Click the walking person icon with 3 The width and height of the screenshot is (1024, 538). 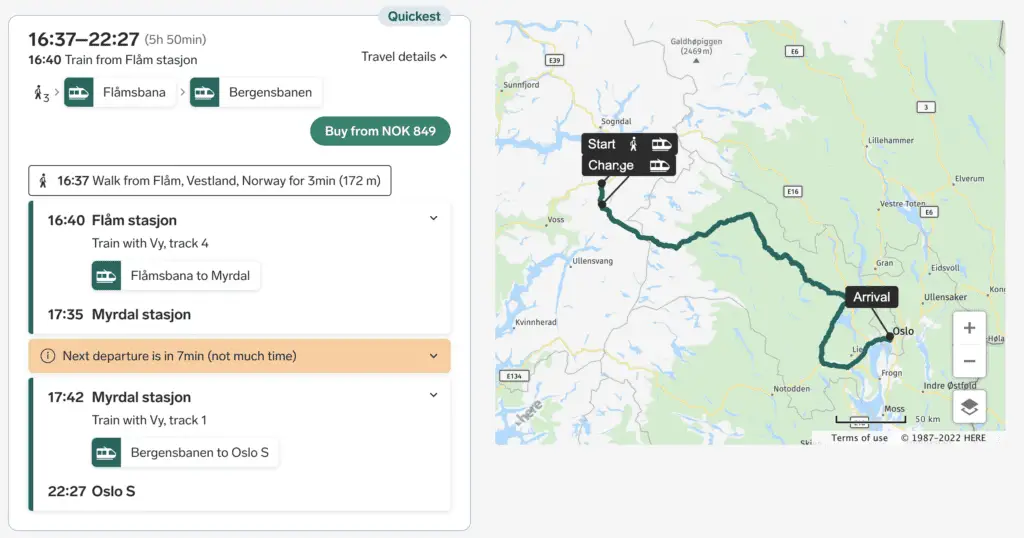pos(41,93)
